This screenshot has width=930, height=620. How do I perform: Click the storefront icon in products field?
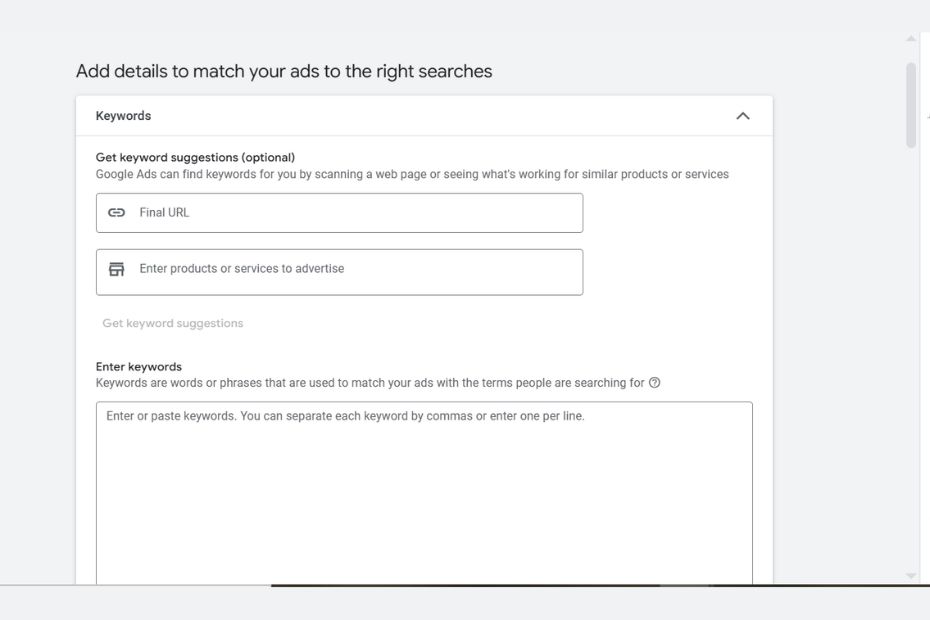[x=117, y=269]
